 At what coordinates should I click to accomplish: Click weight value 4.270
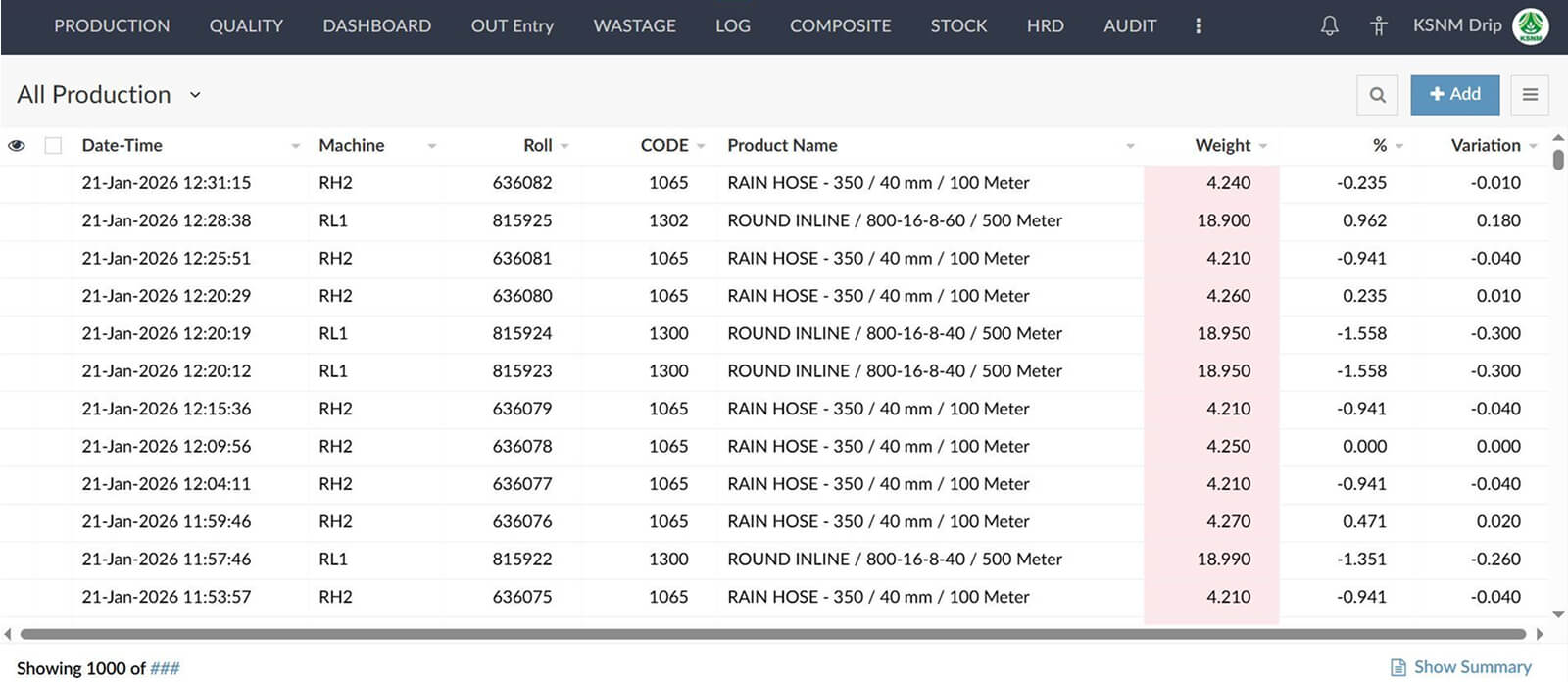[1229, 521]
